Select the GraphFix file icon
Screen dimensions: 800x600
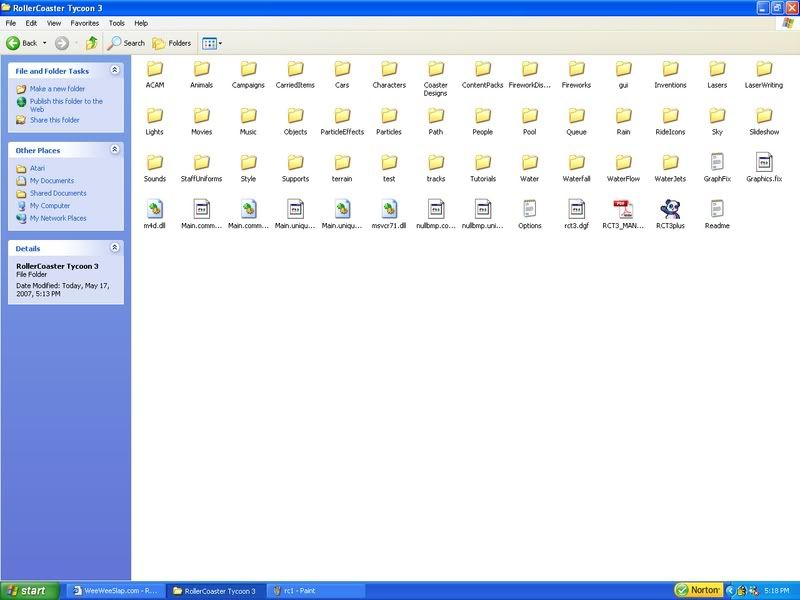[717, 162]
